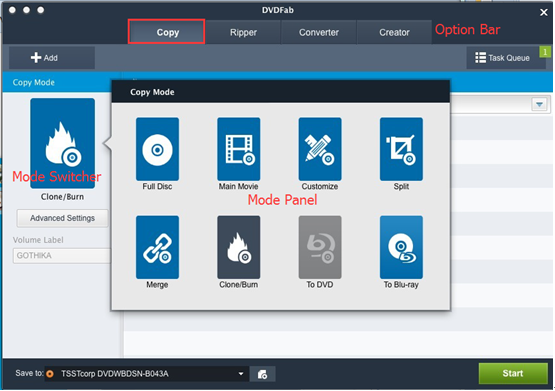Viewport: 555px width, 391px height.
Task: Switch to the Creator tab
Action: [394, 32]
